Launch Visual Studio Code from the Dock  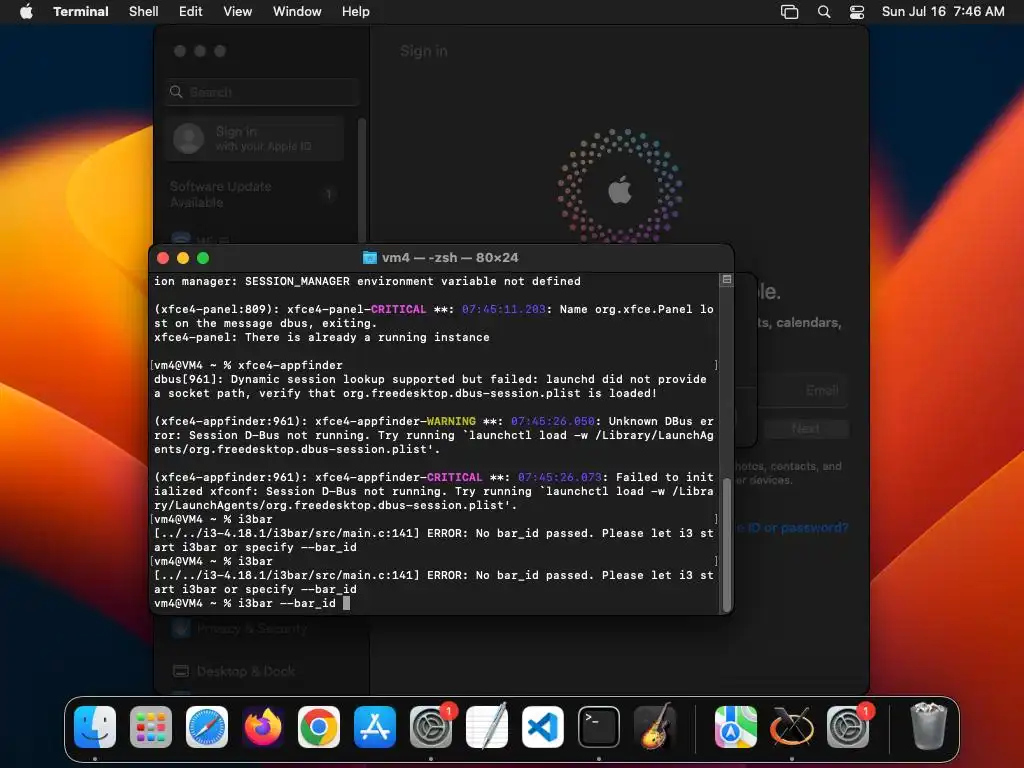[x=543, y=727]
